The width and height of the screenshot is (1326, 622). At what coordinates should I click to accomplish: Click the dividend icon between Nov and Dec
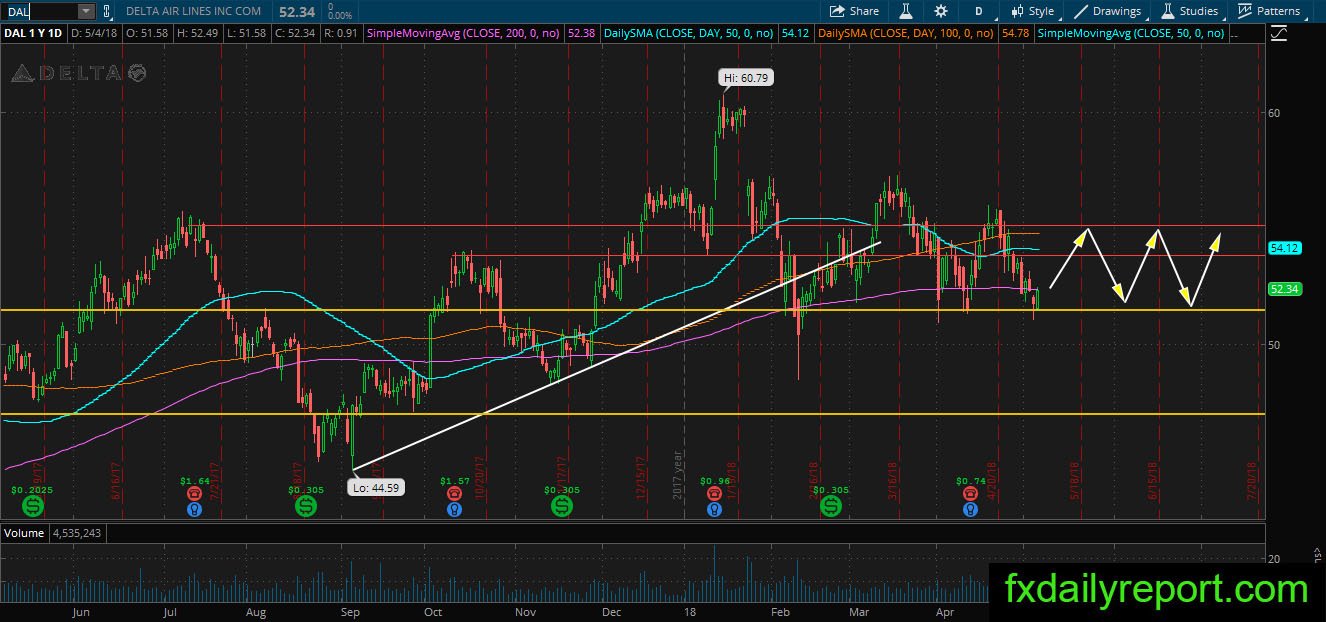562,508
